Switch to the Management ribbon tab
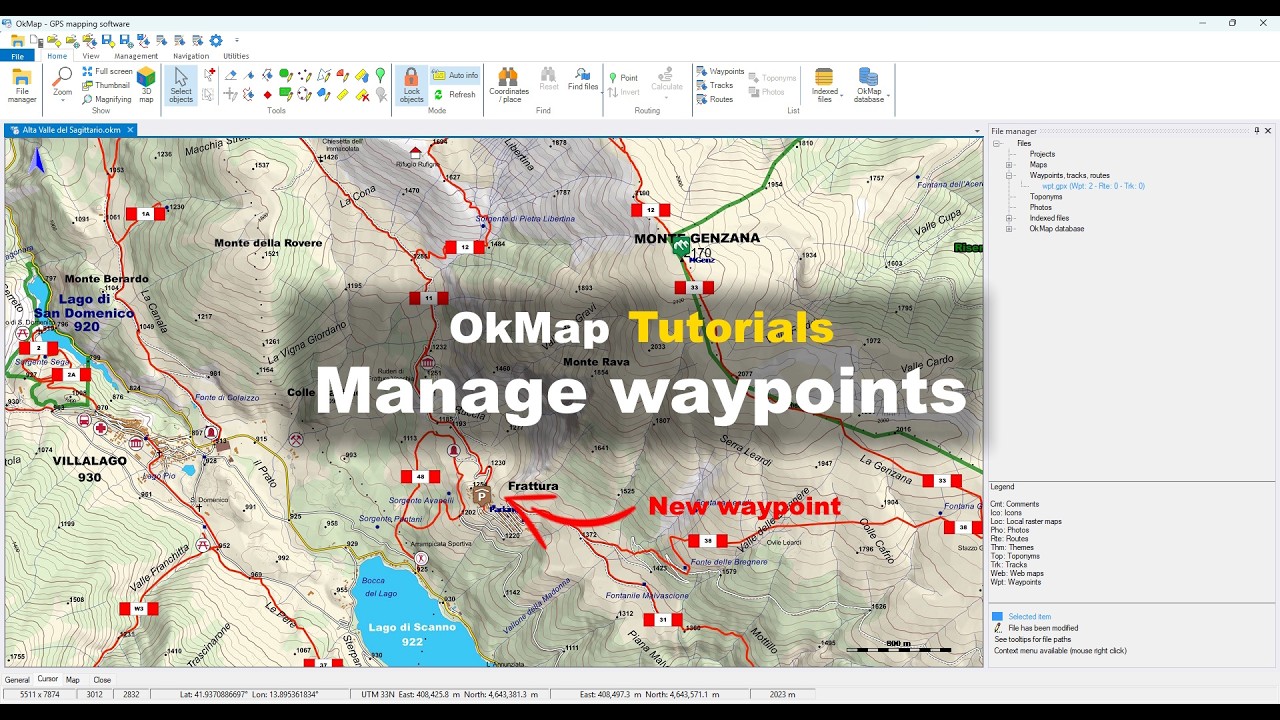The height and width of the screenshot is (720, 1280). (136, 56)
